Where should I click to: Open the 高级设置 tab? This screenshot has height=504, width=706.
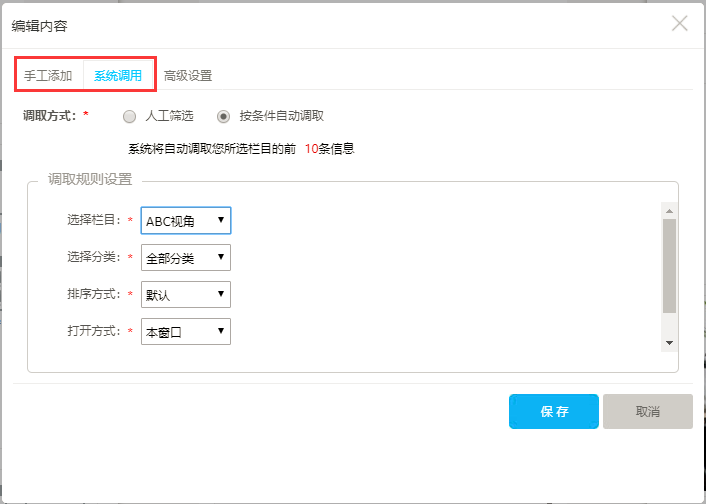point(188,76)
